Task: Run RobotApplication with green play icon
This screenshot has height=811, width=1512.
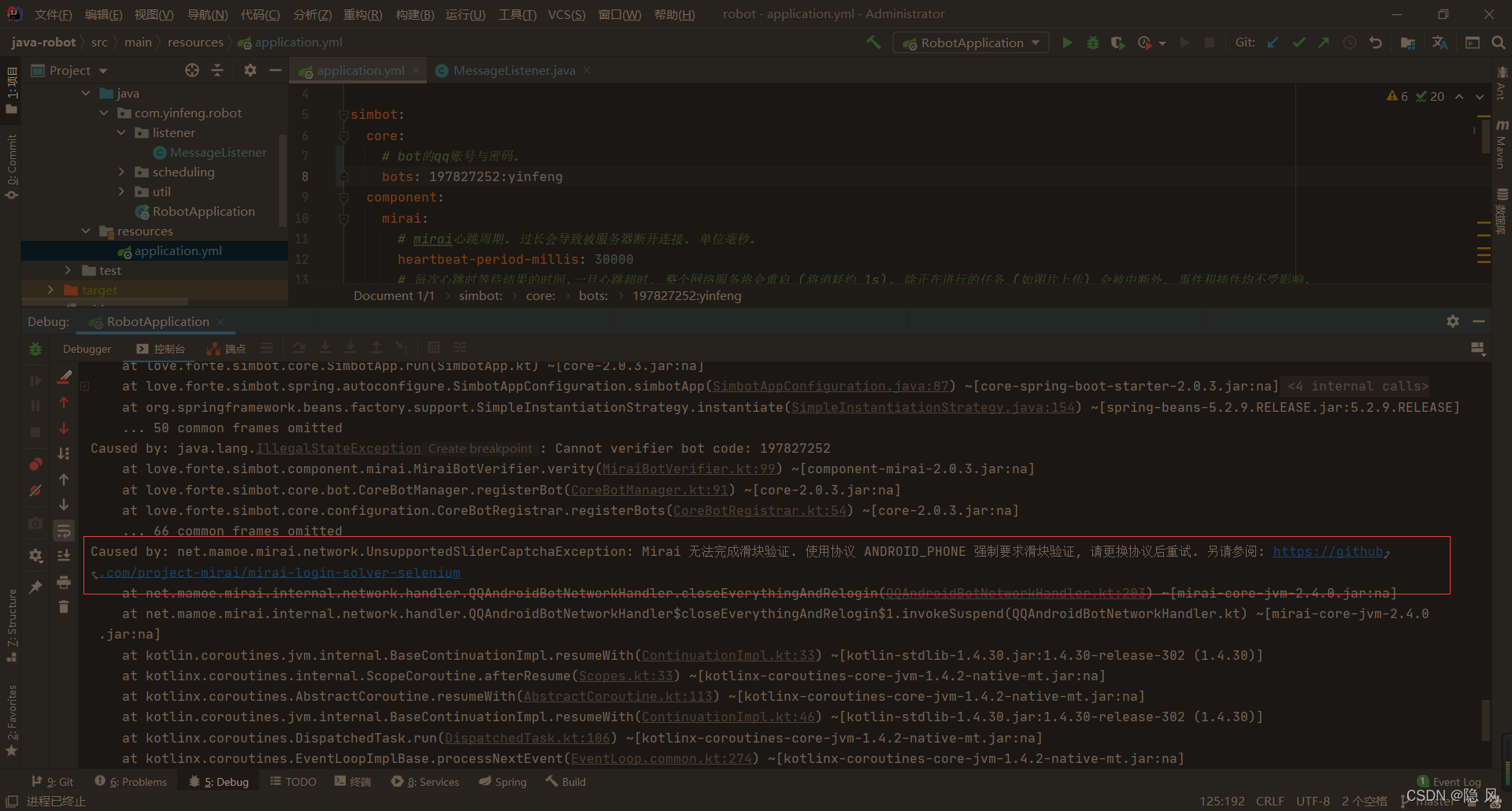Action: coord(1067,43)
